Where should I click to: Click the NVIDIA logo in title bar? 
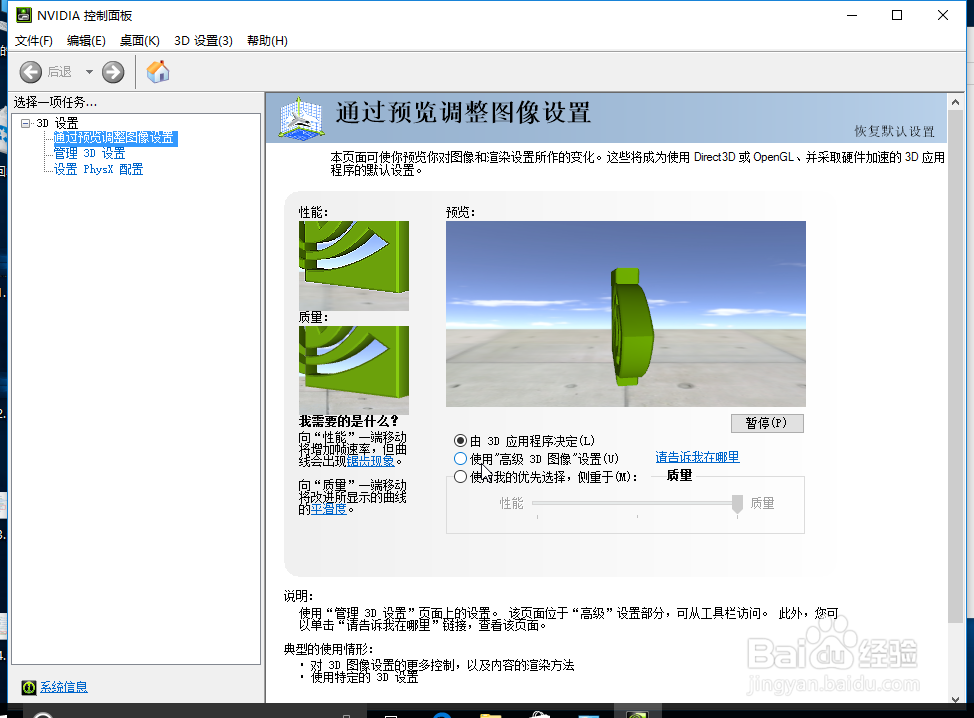click(24, 15)
